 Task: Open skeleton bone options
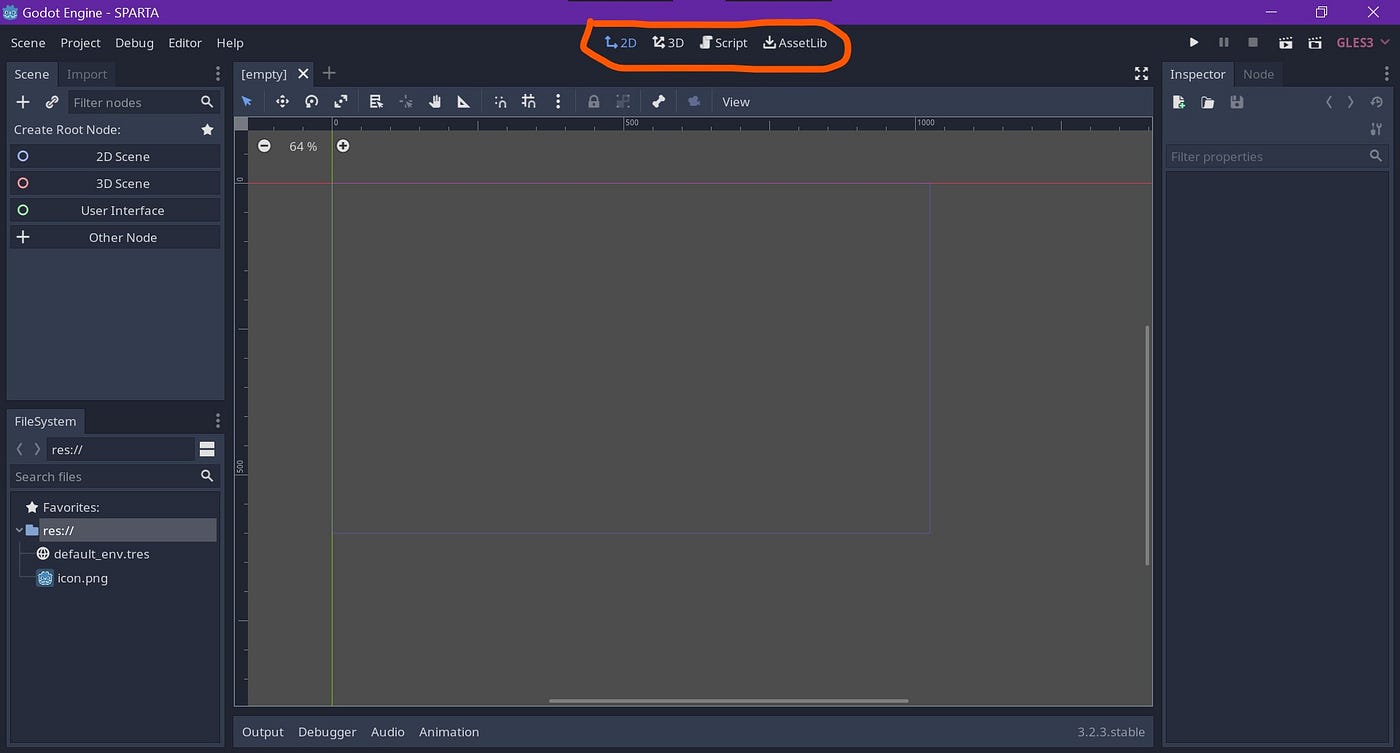pyautogui.click(x=658, y=101)
